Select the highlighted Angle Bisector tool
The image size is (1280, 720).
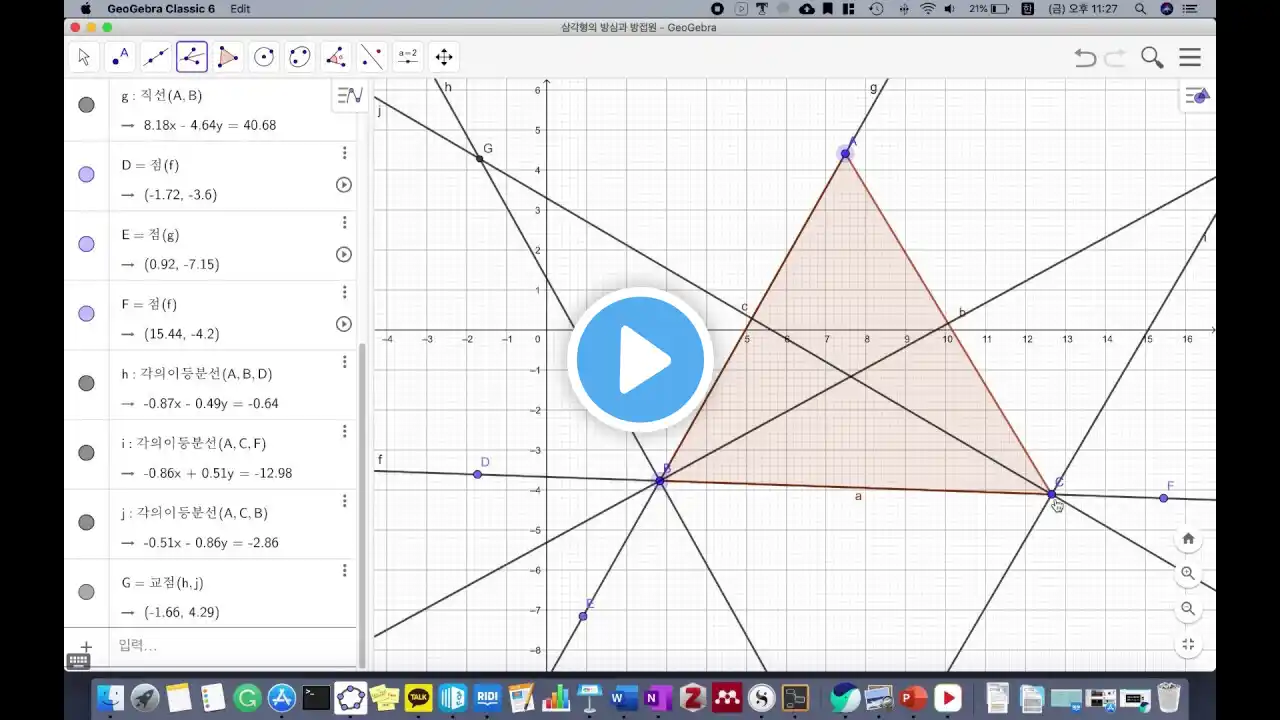[x=192, y=58]
